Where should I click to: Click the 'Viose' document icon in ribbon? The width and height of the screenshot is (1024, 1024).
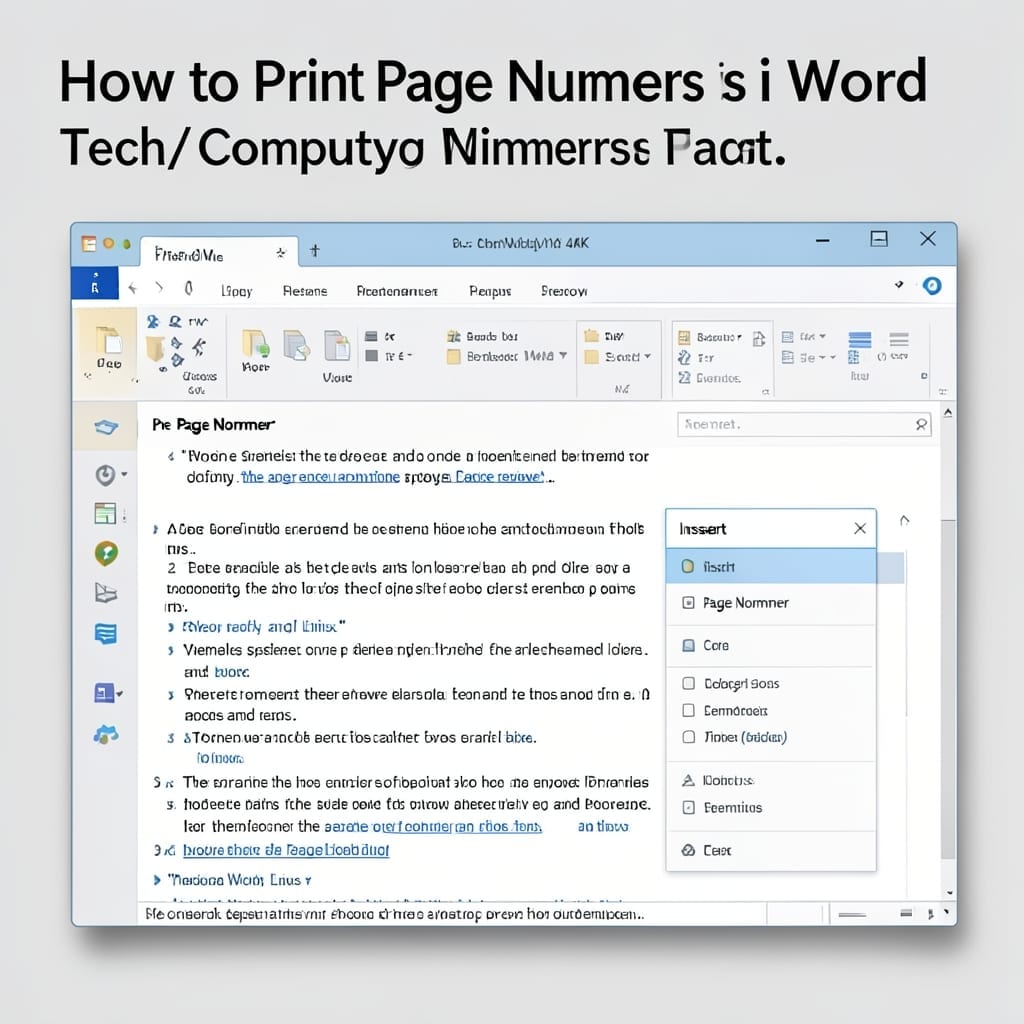point(337,356)
